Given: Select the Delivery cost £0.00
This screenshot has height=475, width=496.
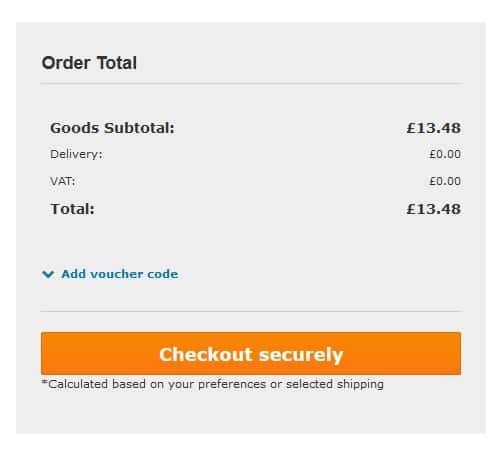Looking at the screenshot, I should (445, 154).
